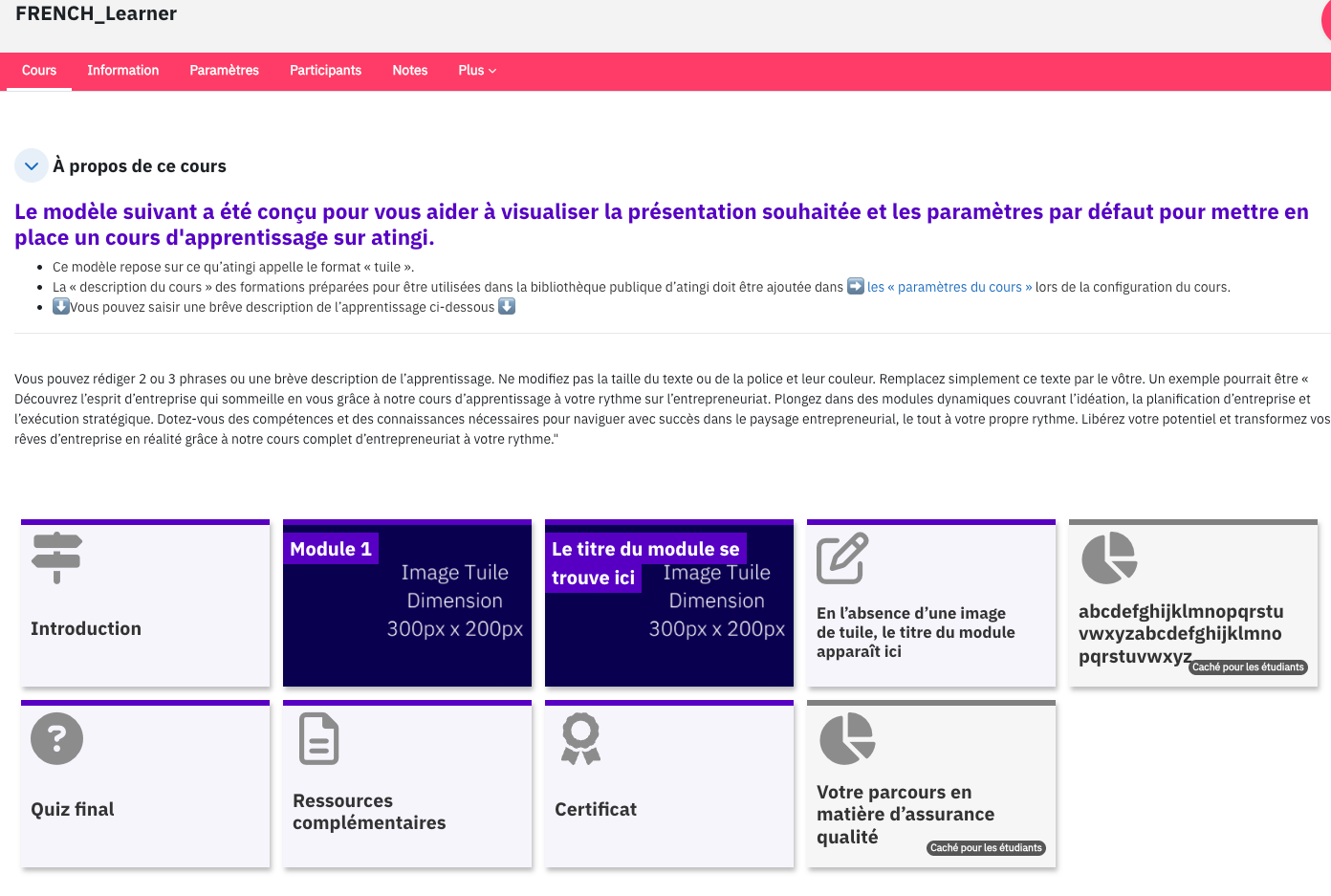The image size is (1331, 896).
Task: Click pie chart icon on Votre parcours tile
Action: [x=847, y=739]
